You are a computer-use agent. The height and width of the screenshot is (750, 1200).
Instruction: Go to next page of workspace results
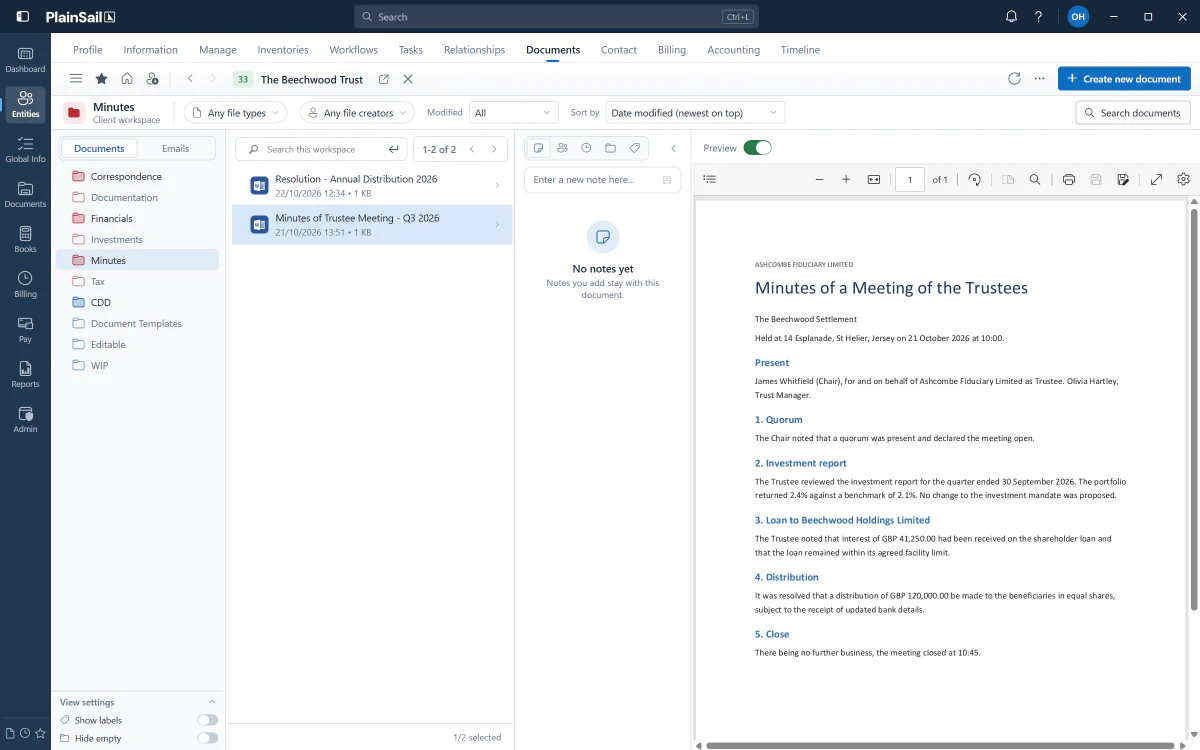point(494,149)
